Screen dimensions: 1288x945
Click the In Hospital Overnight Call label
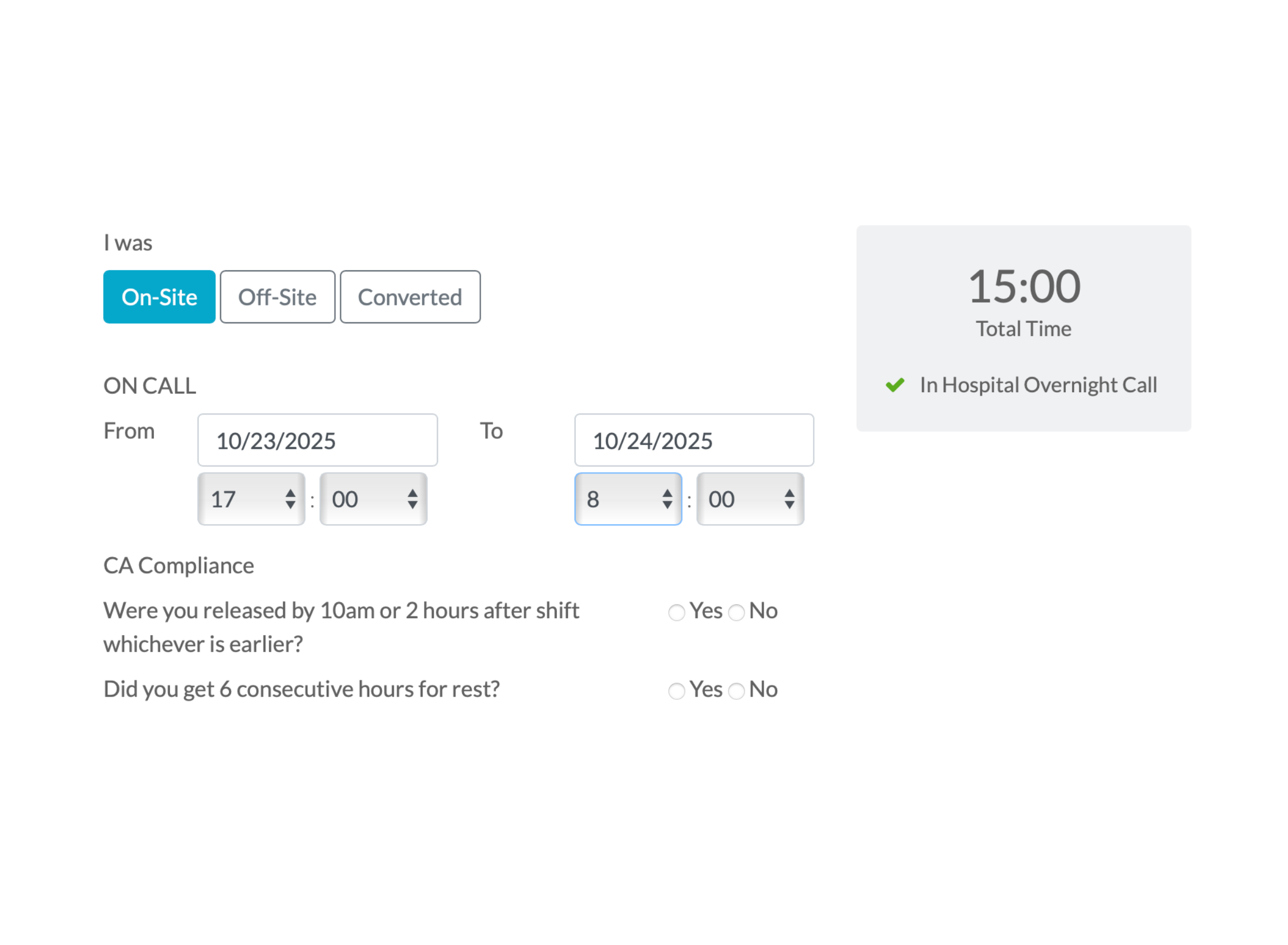click(1038, 385)
